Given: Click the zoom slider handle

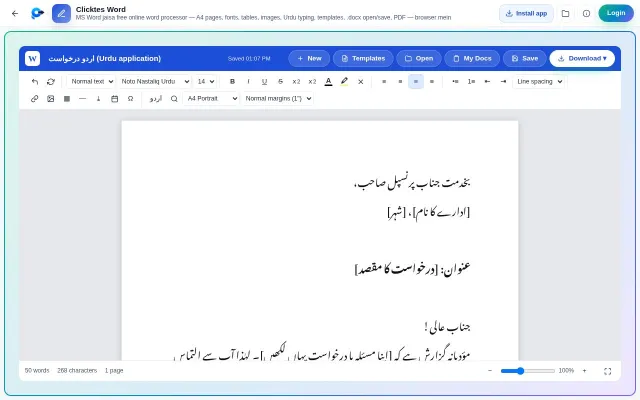Looking at the screenshot, I should [x=520, y=371].
